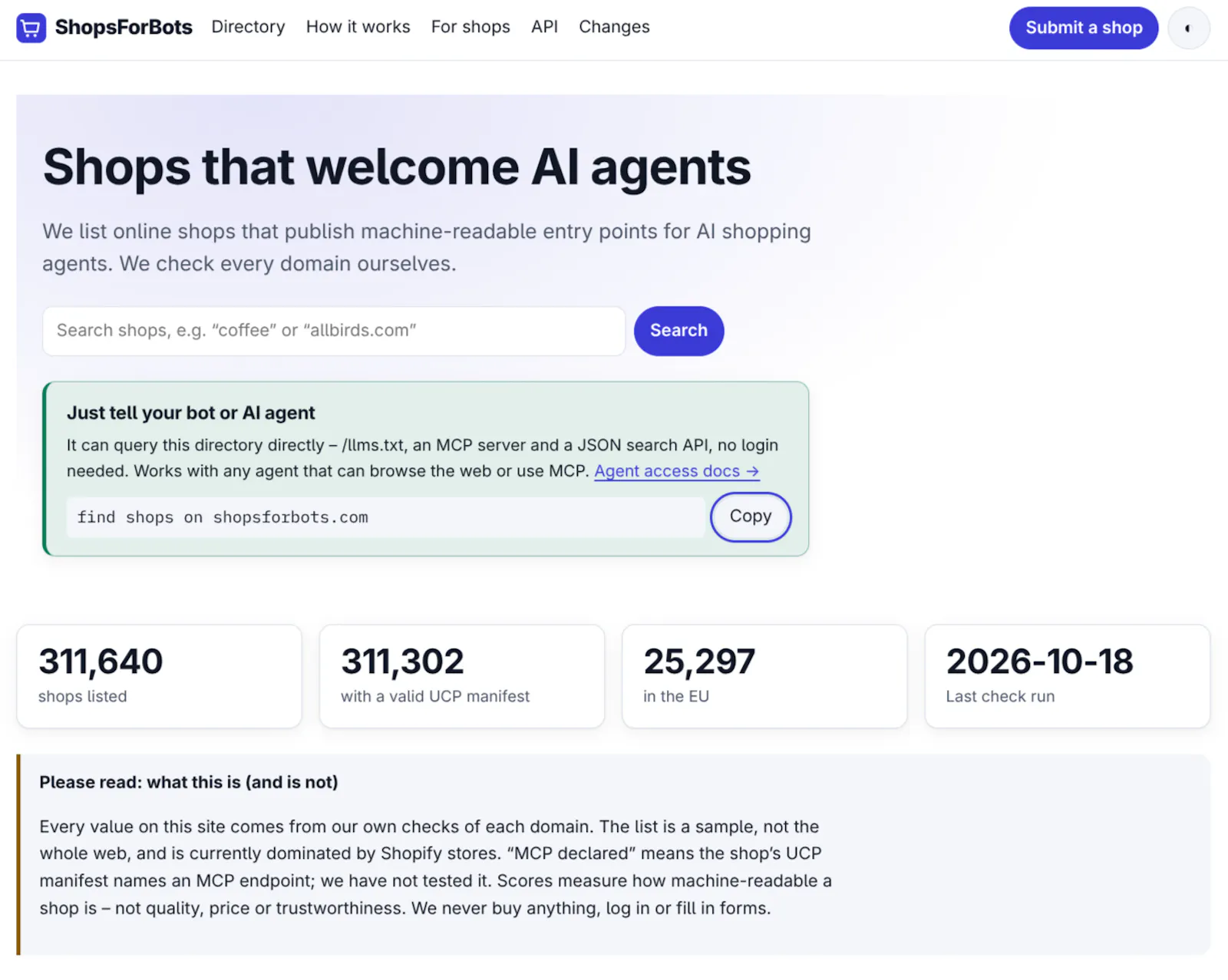Open the Agent access docs link
This screenshot has height=980, width=1228.
(x=676, y=471)
